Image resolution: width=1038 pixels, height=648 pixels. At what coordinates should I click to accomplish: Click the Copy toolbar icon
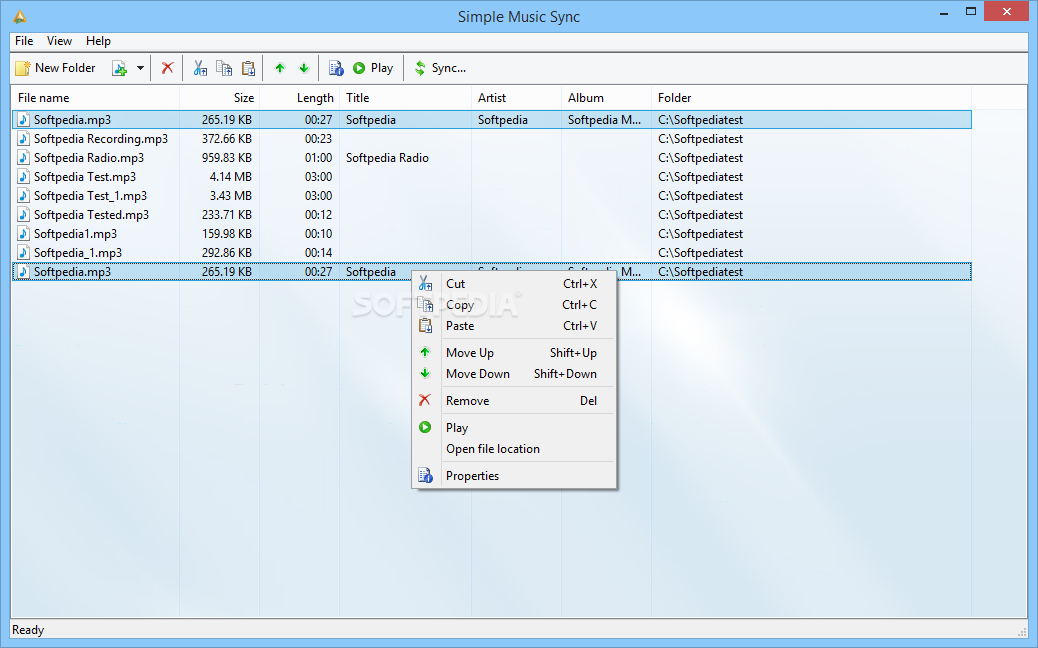click(x=224, y=68)
